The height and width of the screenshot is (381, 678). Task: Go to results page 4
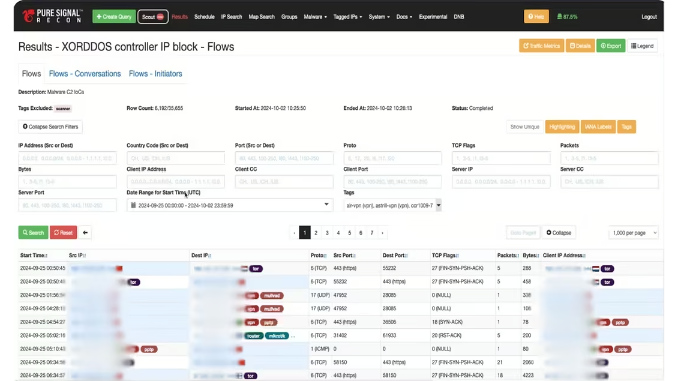(x=338, y=233)
